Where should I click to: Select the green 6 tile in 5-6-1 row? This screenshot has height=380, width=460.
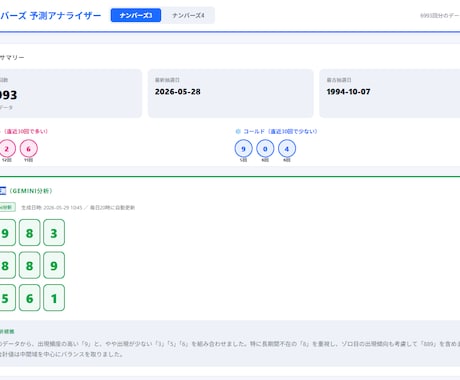coord(30,298)
